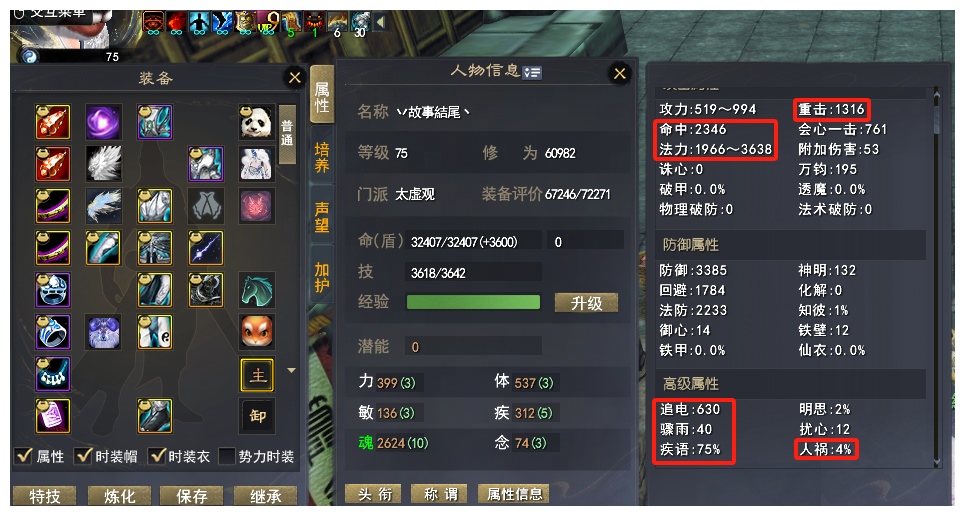Collapse the buff bar arrow at top
This screenshot has width=965, height=516.
pos(380,23)
